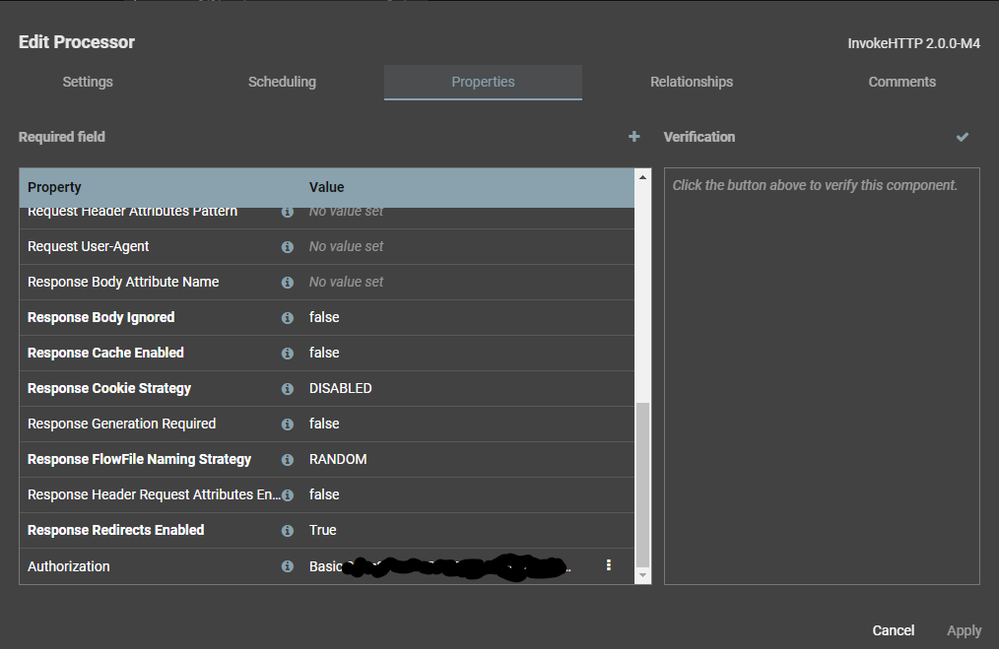
Task: Show info for Response Cache Enabled
Action: click(287, 353)
